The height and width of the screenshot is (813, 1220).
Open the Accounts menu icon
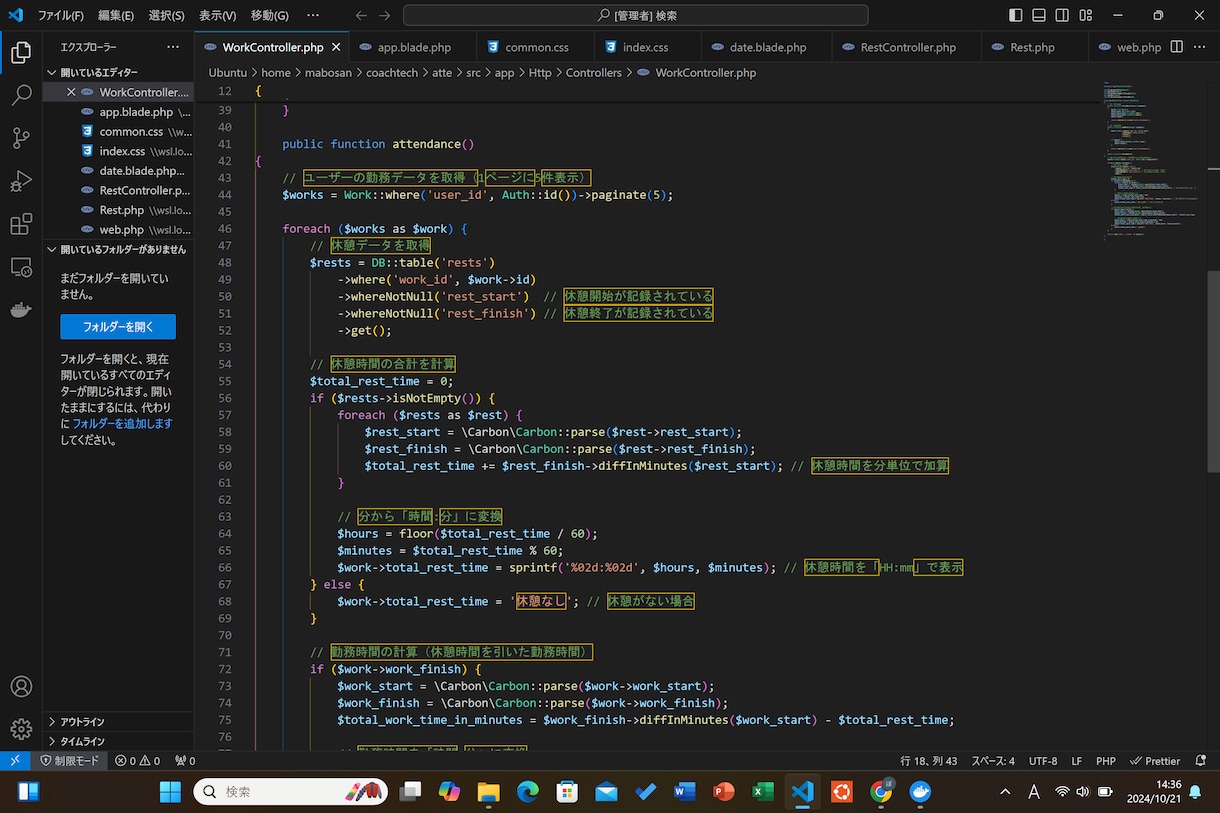pos(21,687)
